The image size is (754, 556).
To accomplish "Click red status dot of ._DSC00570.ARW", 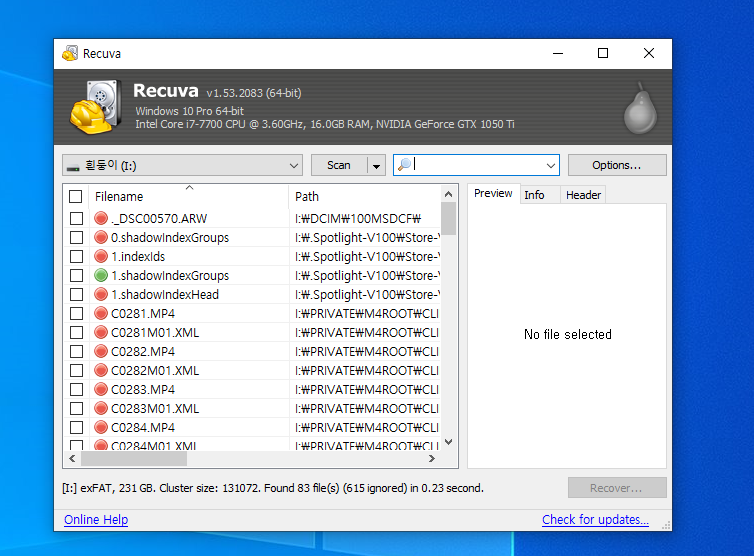I will tap(101, 218).
